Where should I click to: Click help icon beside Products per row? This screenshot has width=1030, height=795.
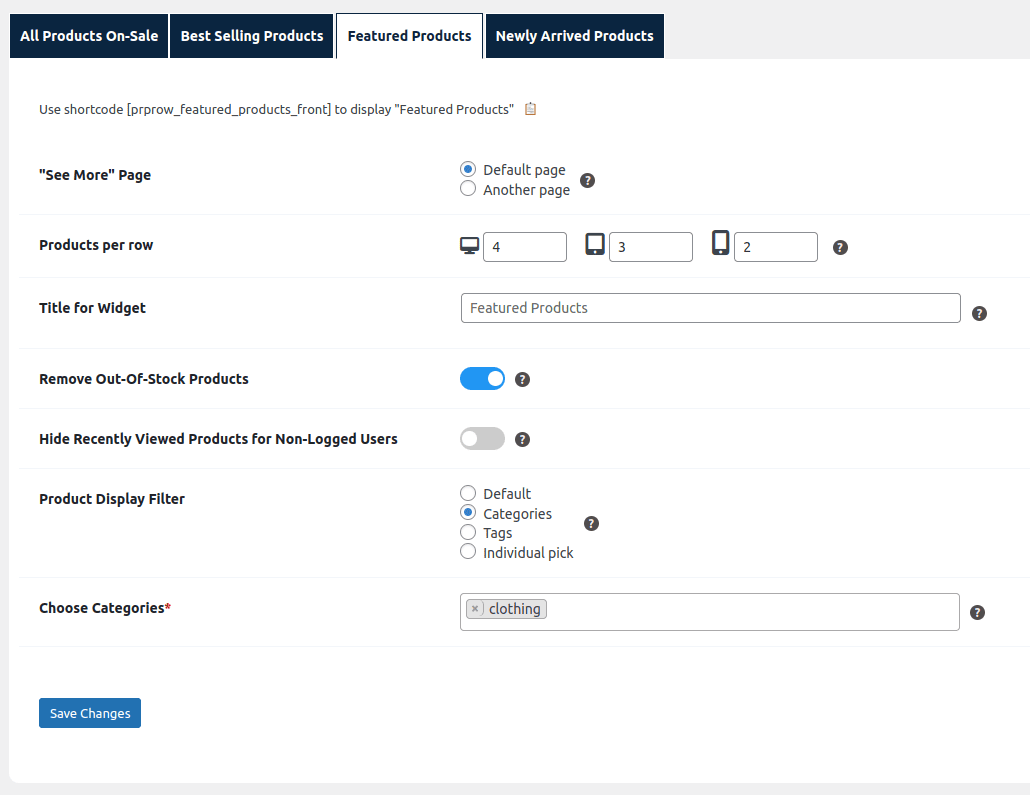pyautogui.click(x=840, y=247)
